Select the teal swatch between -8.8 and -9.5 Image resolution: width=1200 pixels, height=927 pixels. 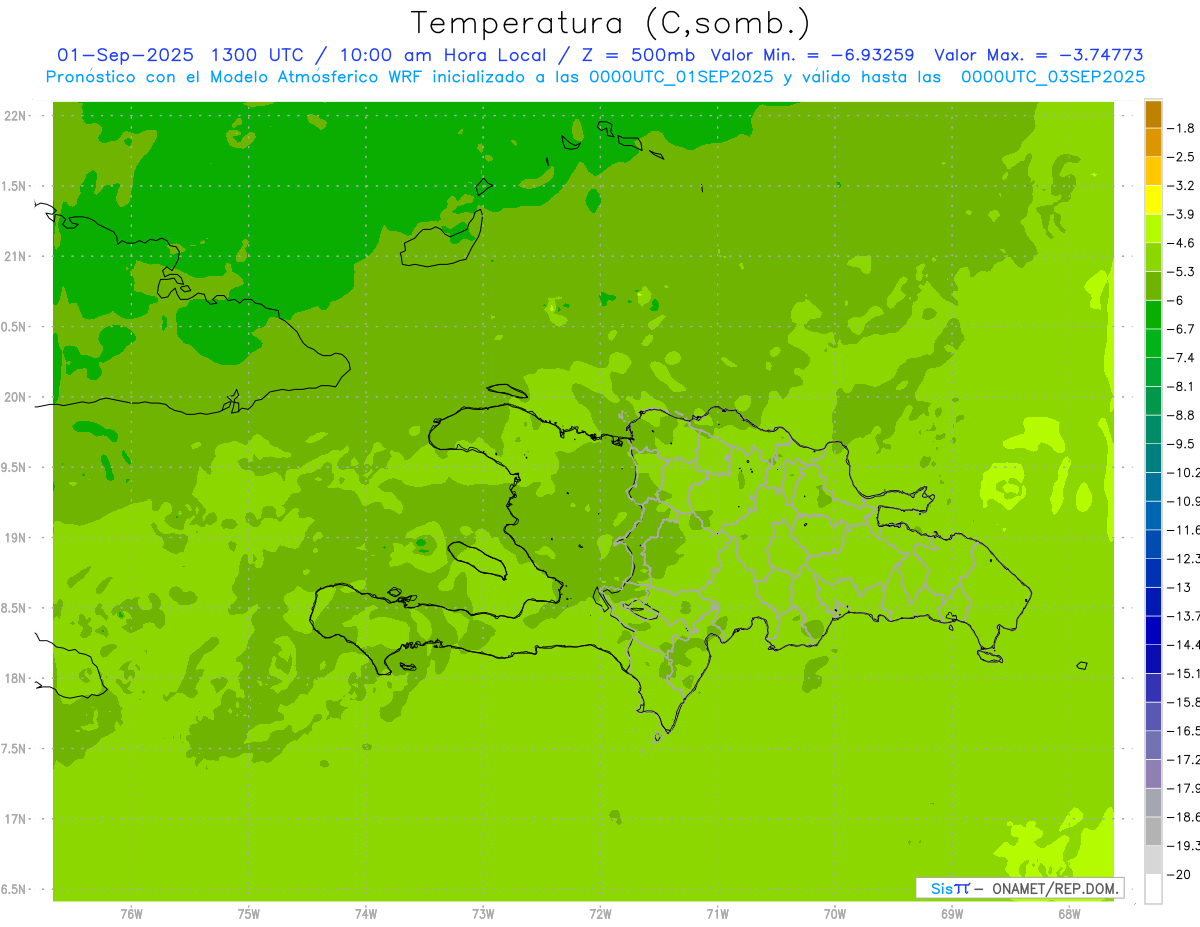(1153, 429)
